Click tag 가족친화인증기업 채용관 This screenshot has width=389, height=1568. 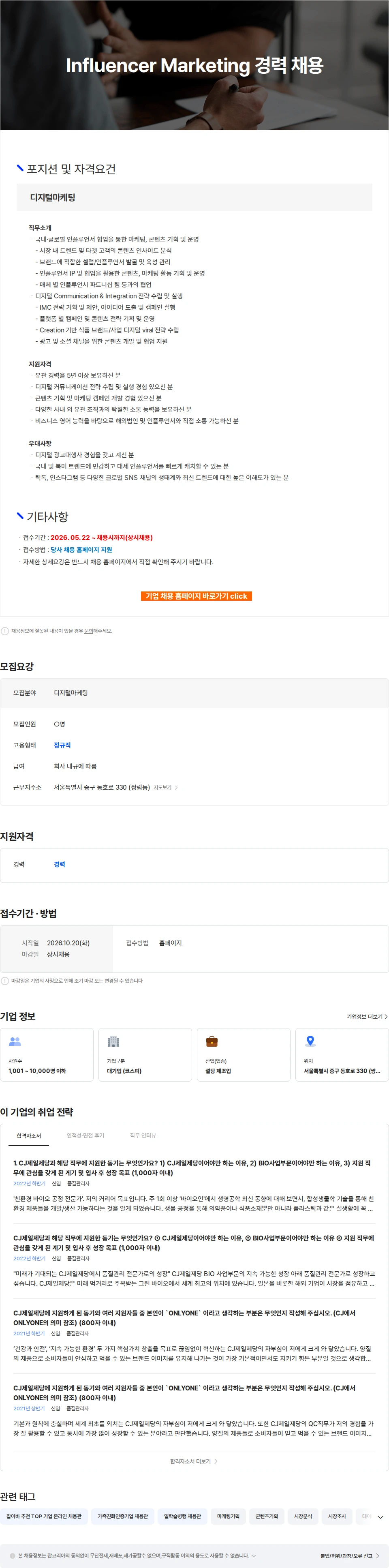pyautogui.click(x=123, y=1516)
